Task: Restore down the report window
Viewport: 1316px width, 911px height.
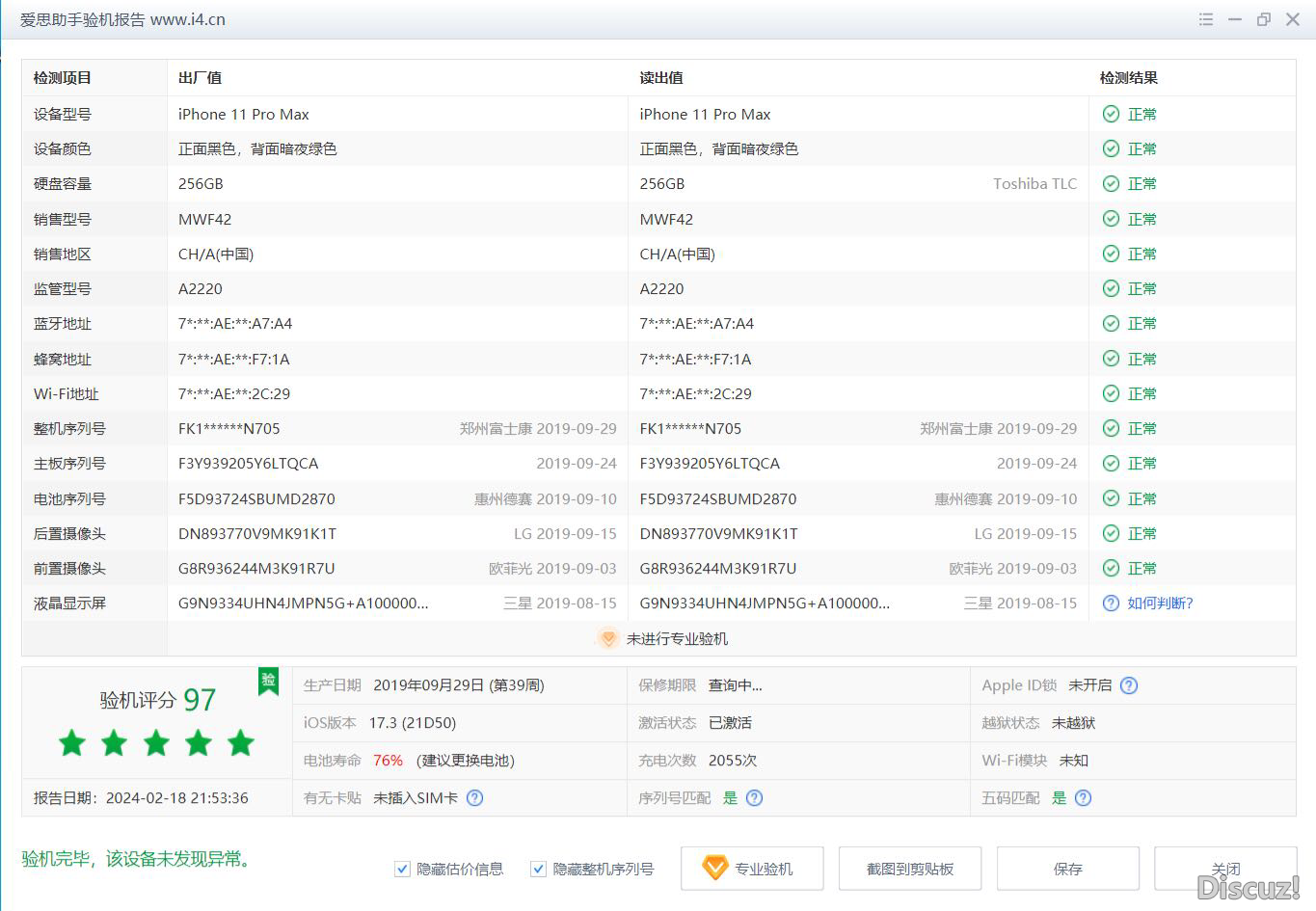Action: coord(1263,19)
